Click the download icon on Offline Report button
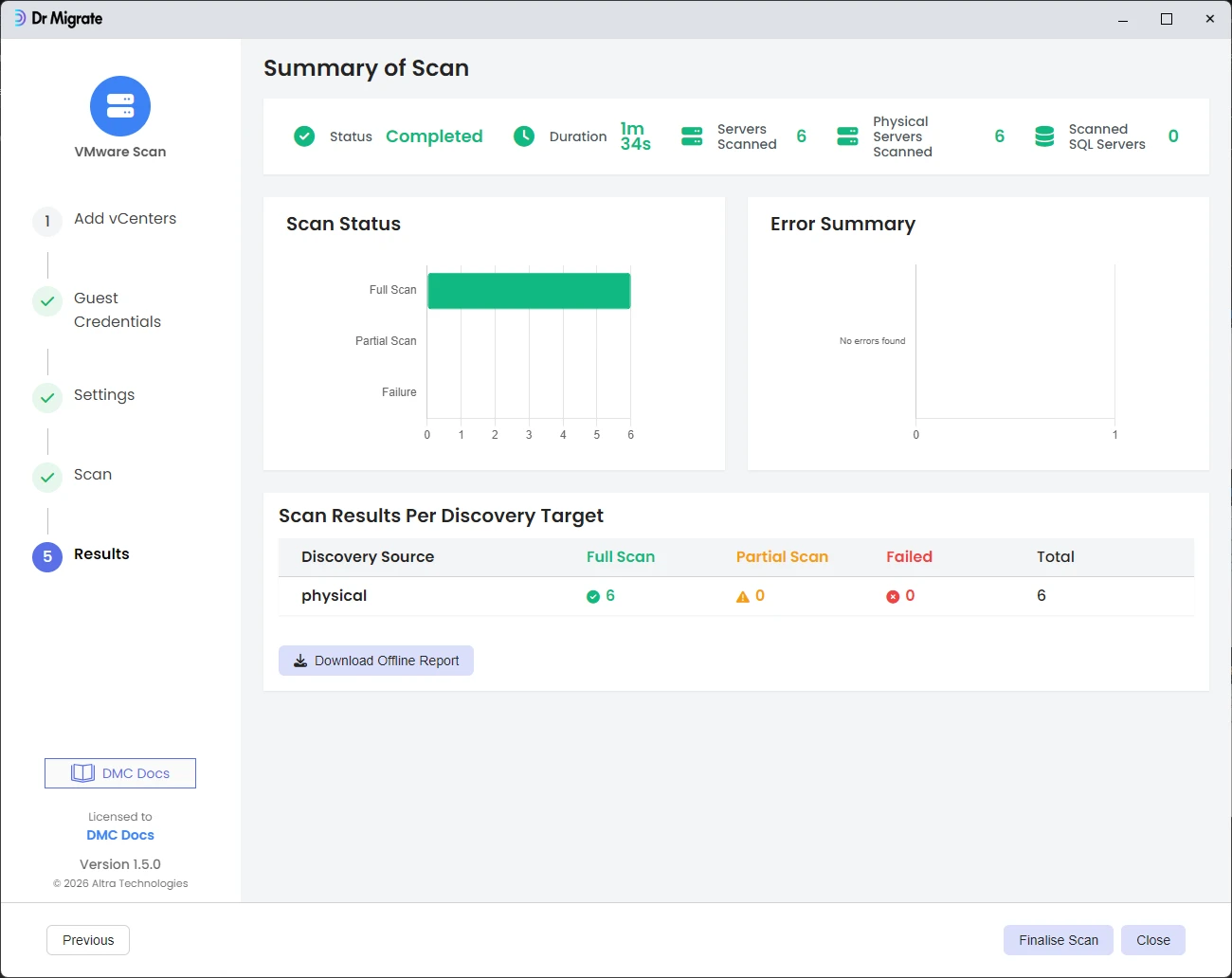This screenshot has height=978, width=1232. point(300,661)
